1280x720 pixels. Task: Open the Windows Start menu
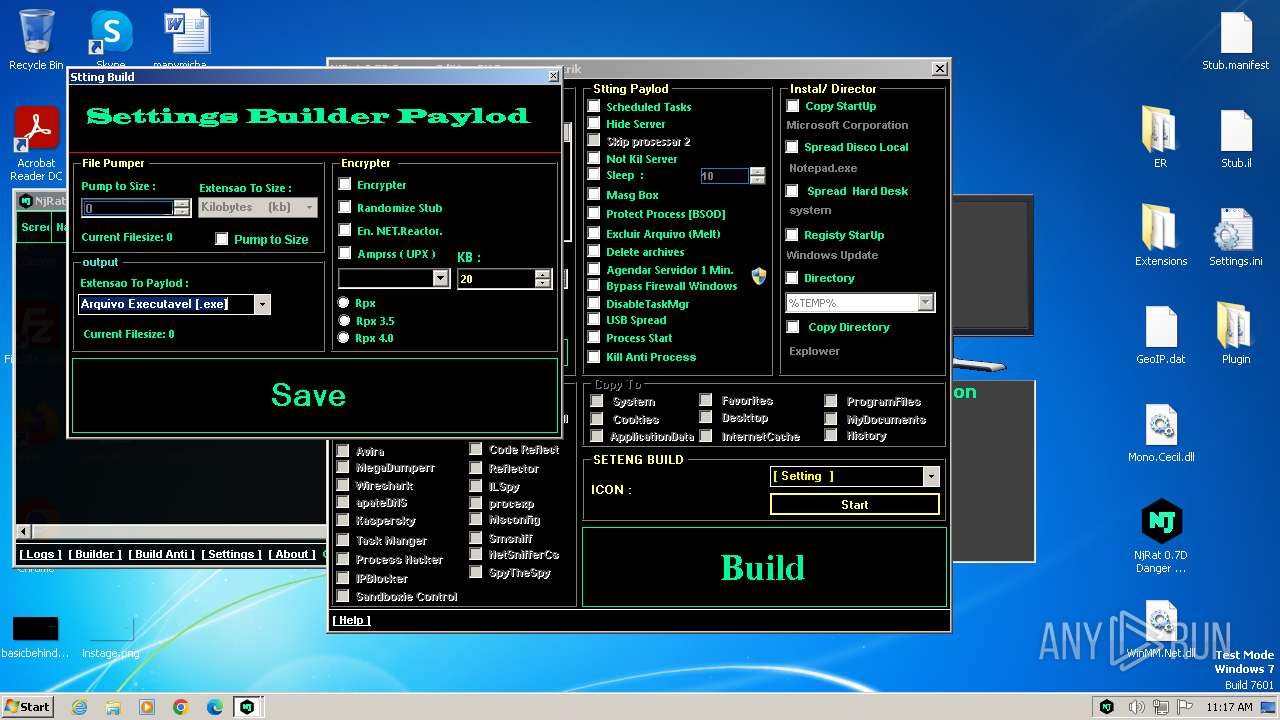(27, 707)
